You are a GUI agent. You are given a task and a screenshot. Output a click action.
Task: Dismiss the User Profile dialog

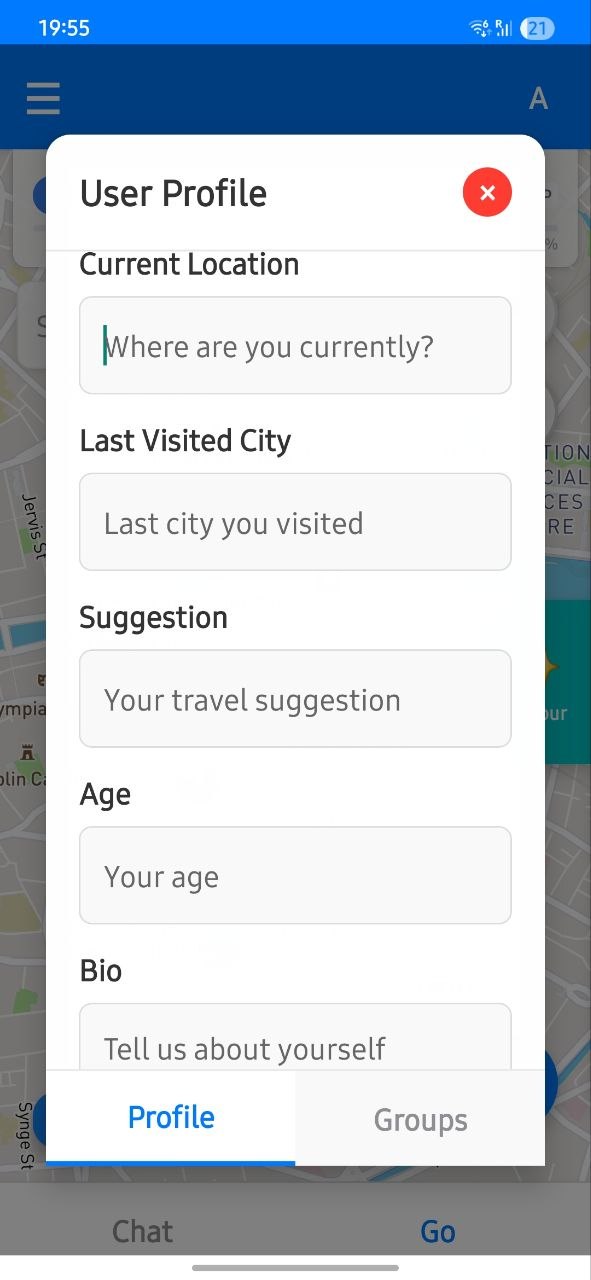coord(487,192)
